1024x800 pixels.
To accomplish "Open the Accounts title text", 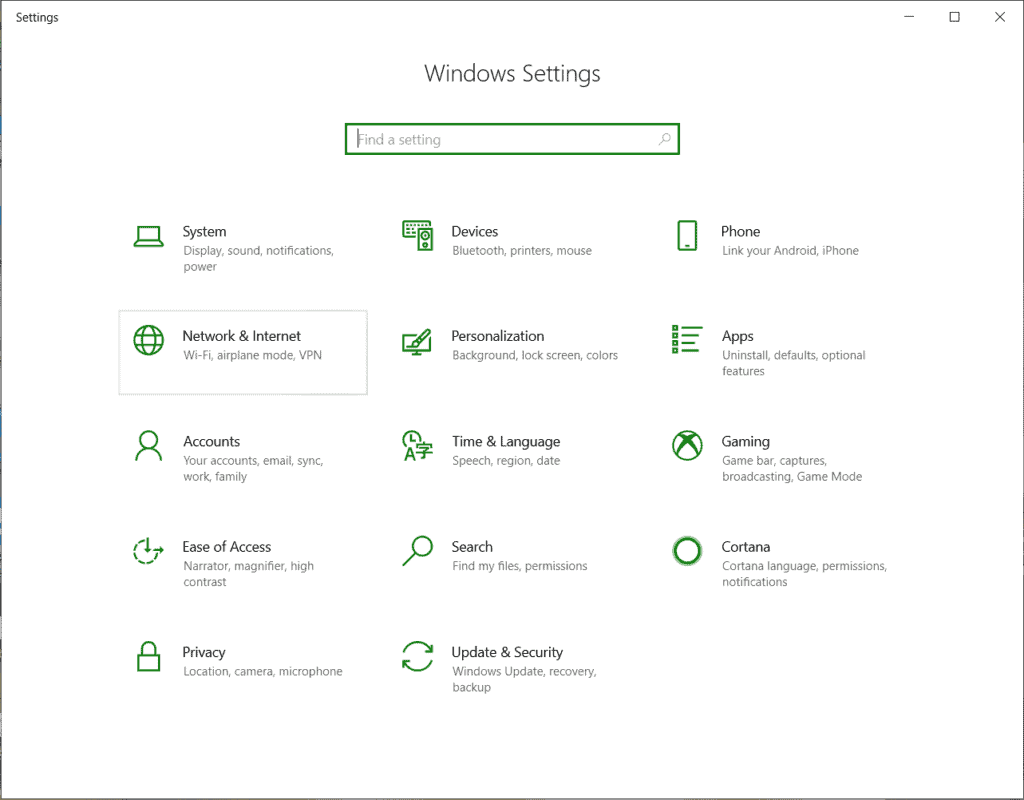I will (x=212, y=441).
